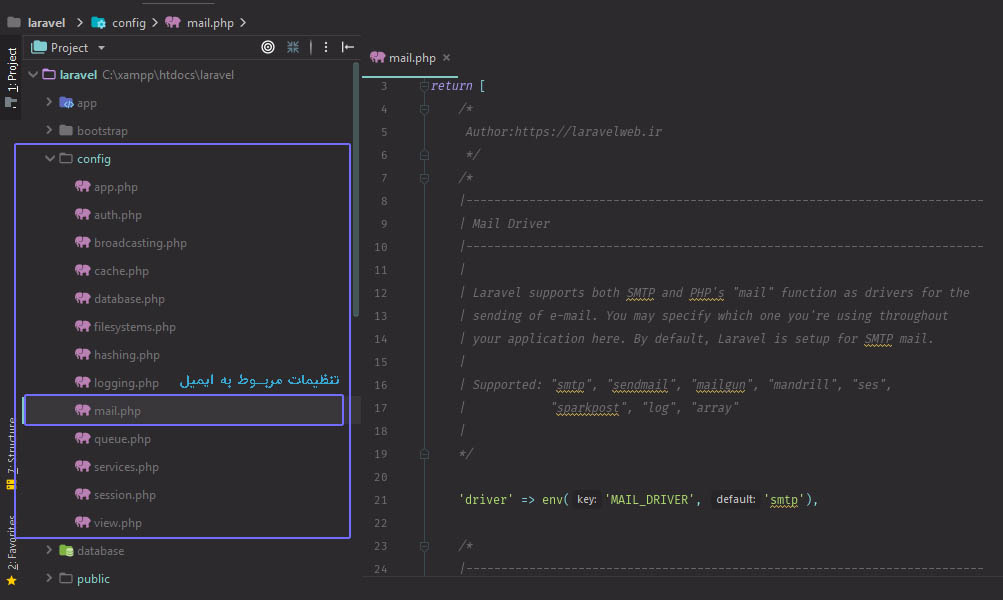
Task: Click the expand/collapse all icon in Project toolbar
Action: point(293,47)
